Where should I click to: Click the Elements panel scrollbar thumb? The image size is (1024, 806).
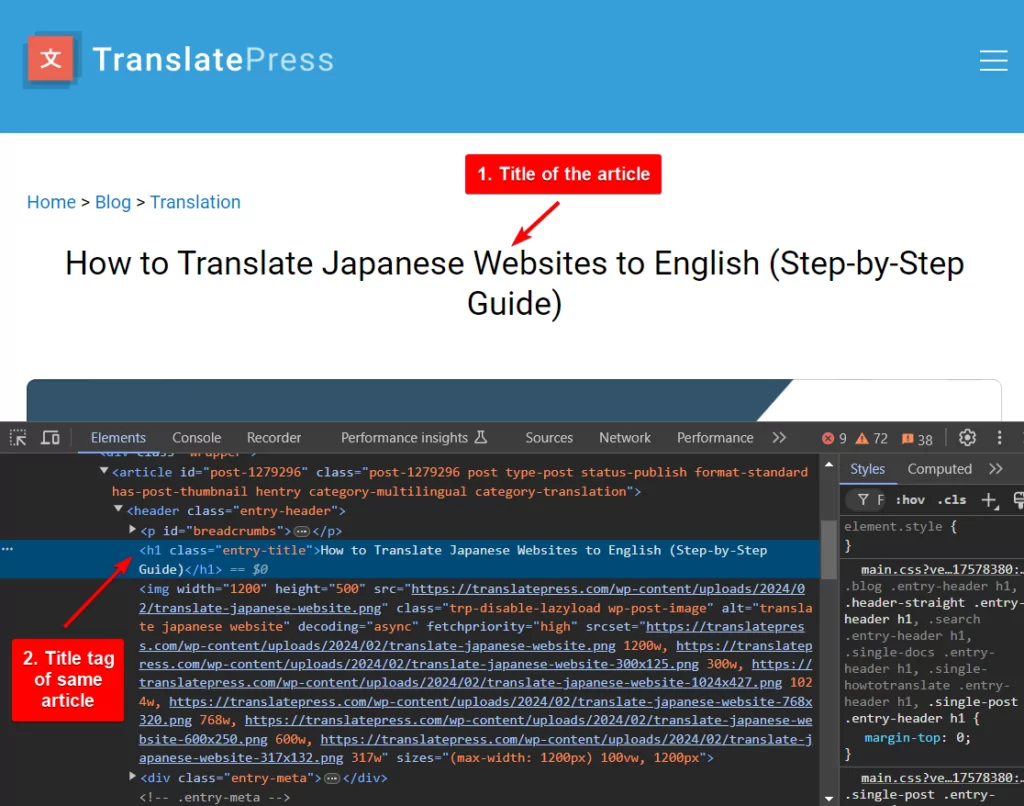coord(829,549)
